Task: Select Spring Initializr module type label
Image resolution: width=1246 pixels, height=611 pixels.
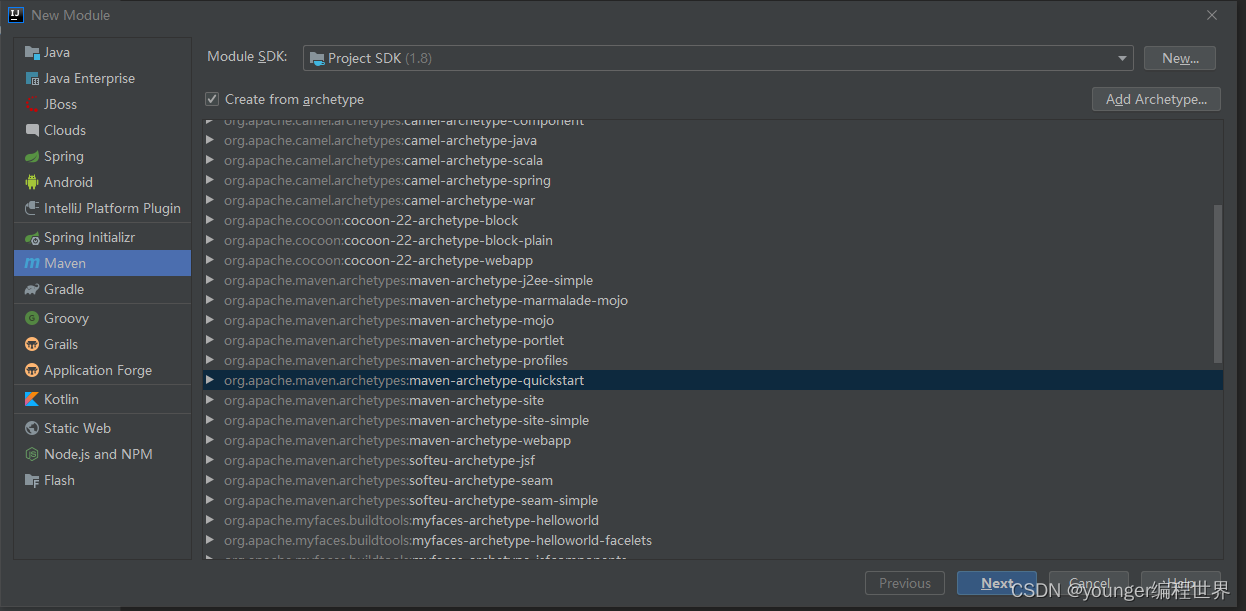Action: click(x=89, y=237)
